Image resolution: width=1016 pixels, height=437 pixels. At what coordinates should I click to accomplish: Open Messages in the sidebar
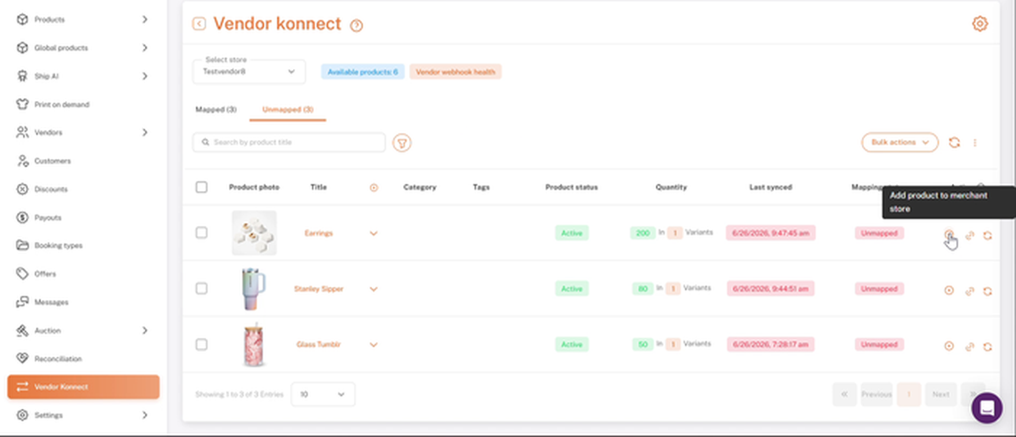pos(51,302)
